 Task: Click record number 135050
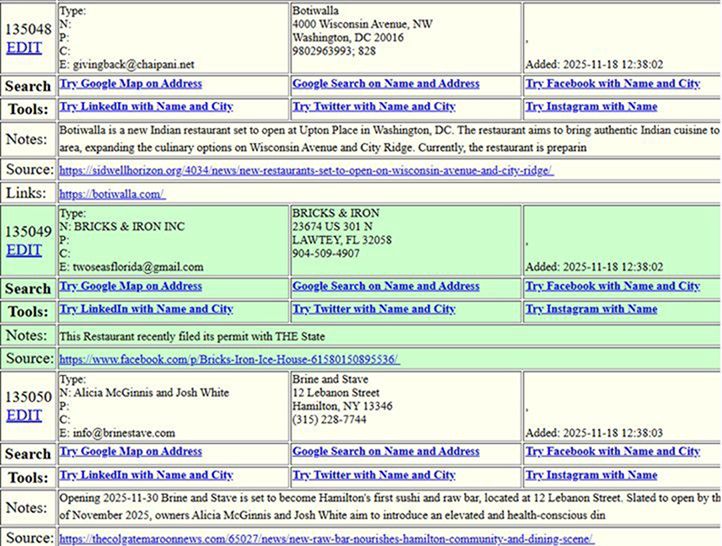[x=29, y=397]
